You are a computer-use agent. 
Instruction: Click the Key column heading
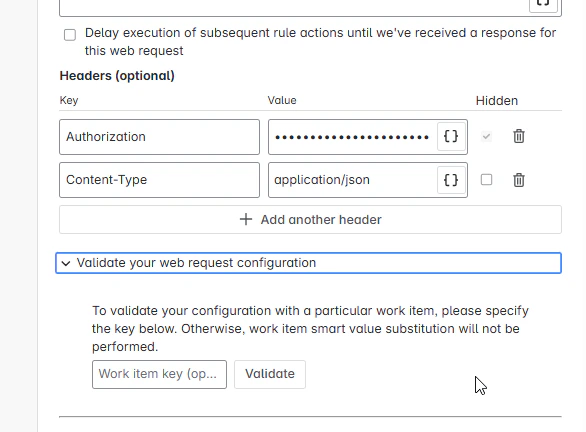(69, 101)
